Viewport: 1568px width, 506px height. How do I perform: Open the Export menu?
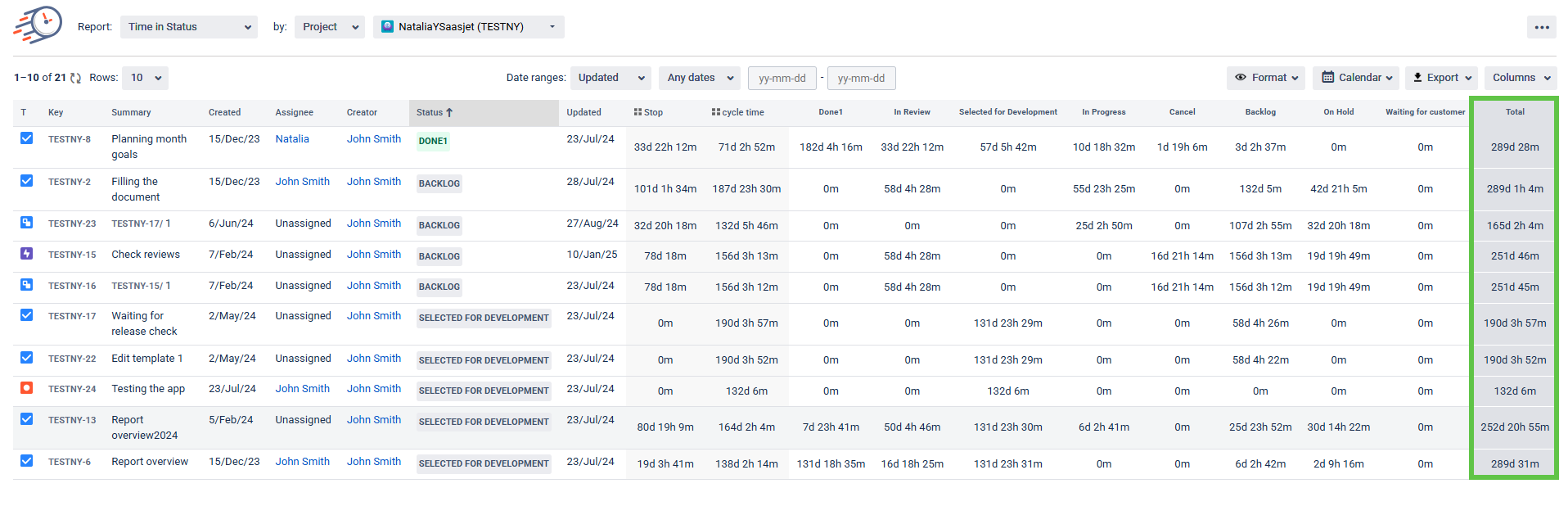pos(1441,78)
